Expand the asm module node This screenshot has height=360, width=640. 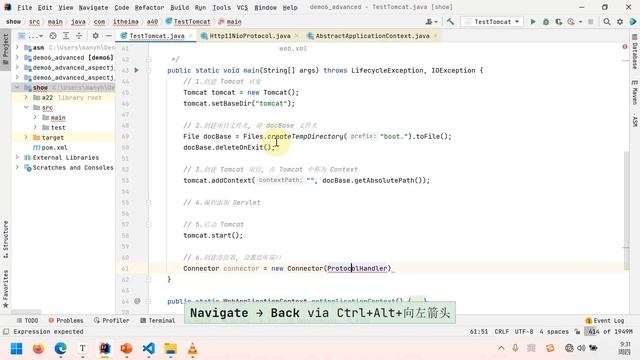point(17,48)
